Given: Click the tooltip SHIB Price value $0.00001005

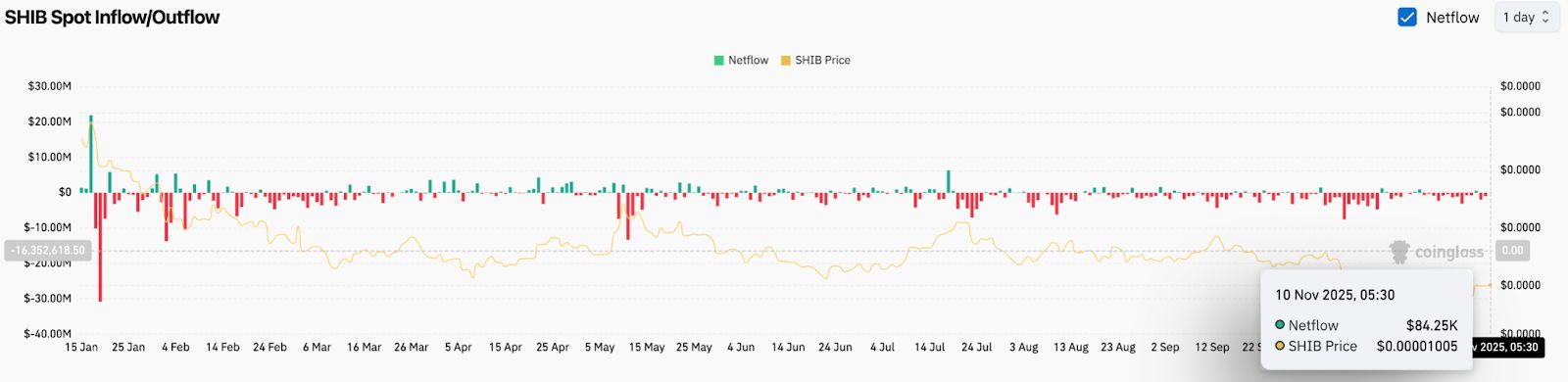Looking at the screenshot, I should point(1417,346).
